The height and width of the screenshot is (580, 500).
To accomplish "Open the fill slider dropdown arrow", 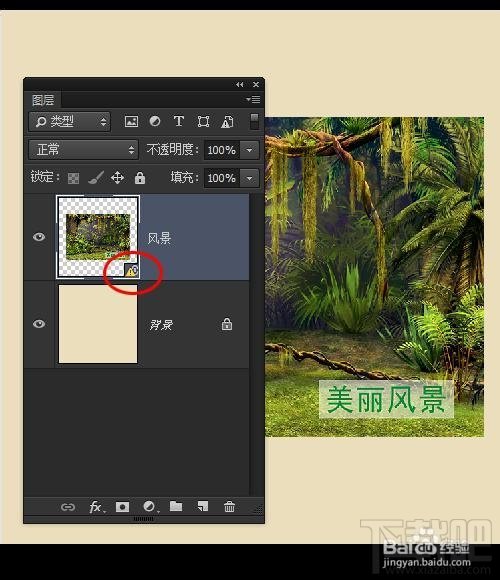I will (x=250, y=178).
